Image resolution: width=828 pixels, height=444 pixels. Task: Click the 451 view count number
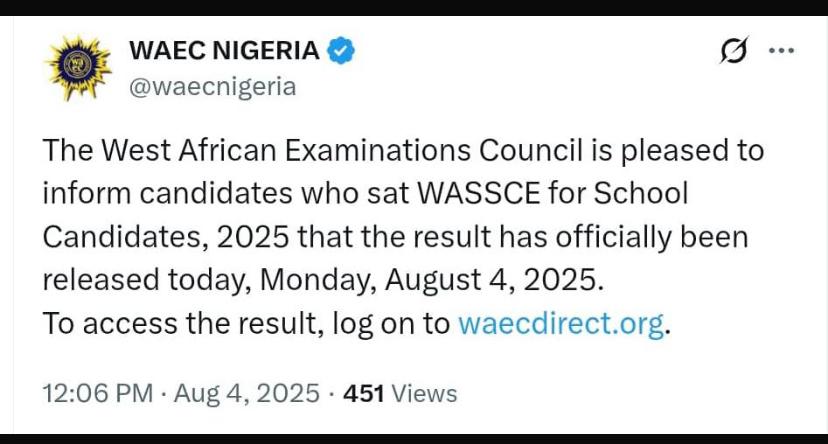tap(364, 393)
